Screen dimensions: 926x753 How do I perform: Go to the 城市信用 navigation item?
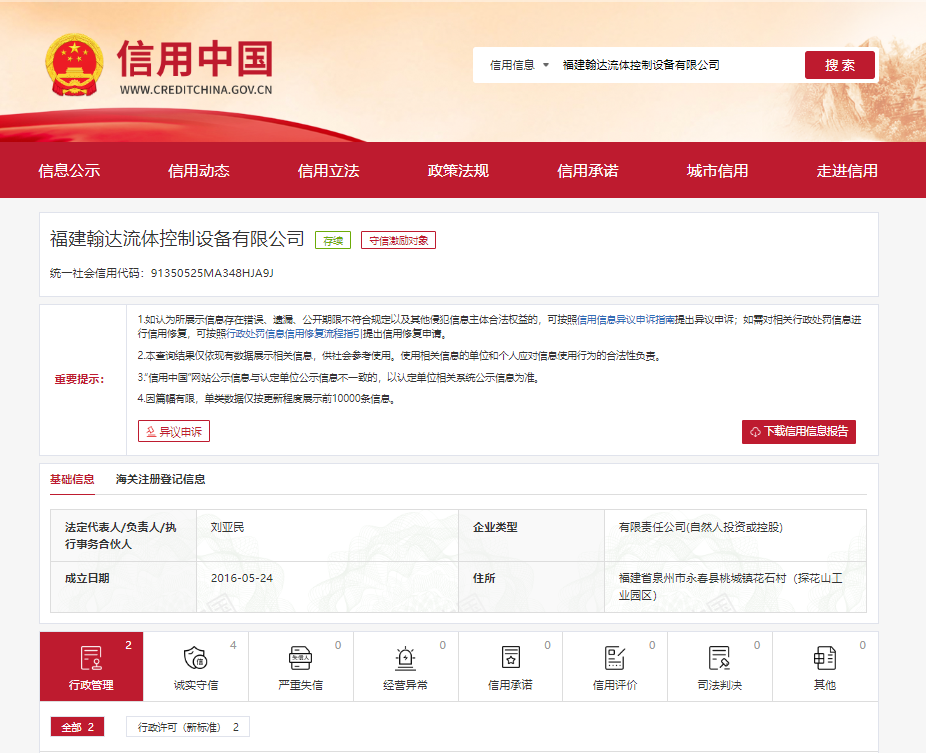pos(717,171)
